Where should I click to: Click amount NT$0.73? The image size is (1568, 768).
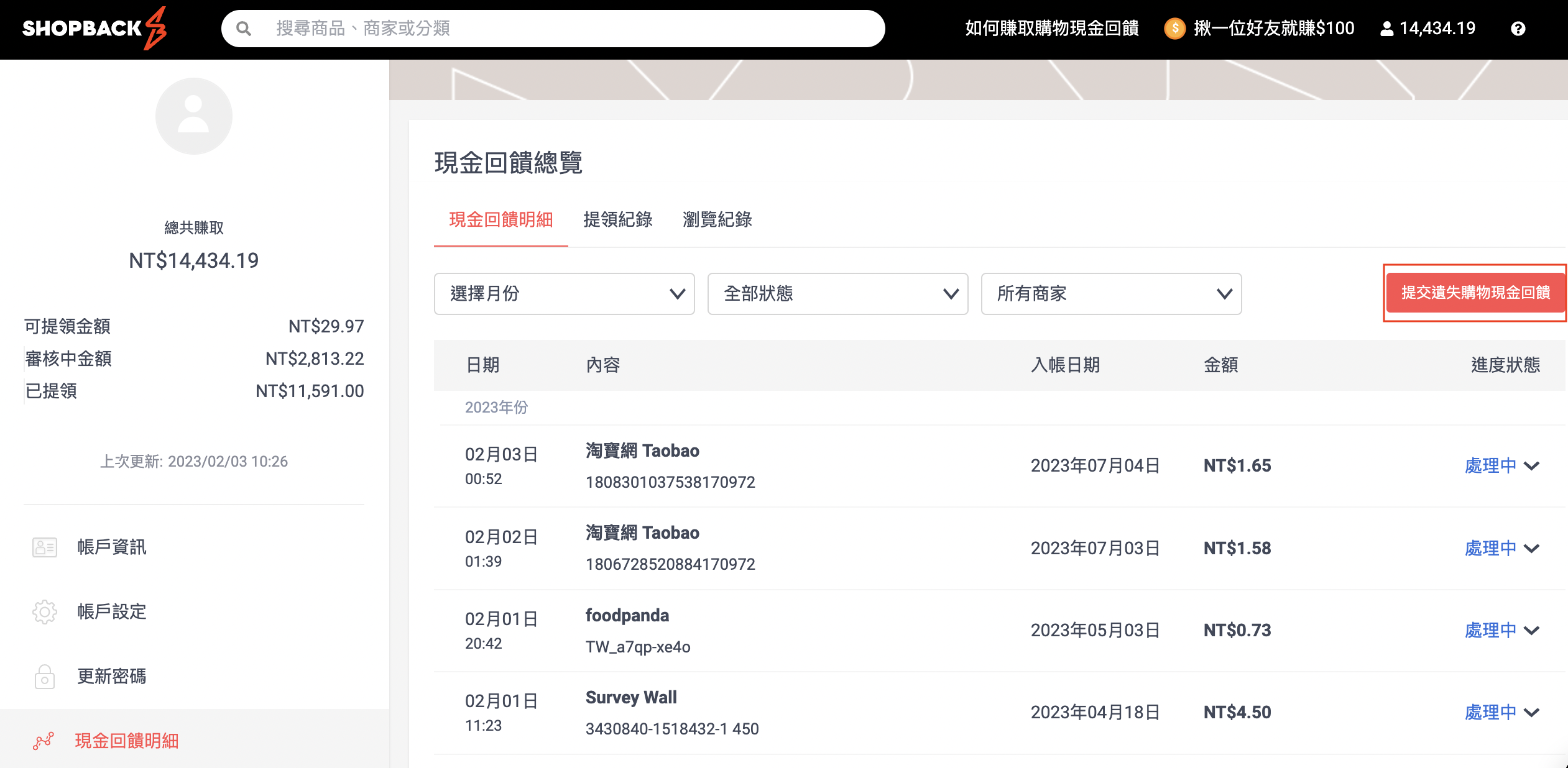tap(1237, 631)
